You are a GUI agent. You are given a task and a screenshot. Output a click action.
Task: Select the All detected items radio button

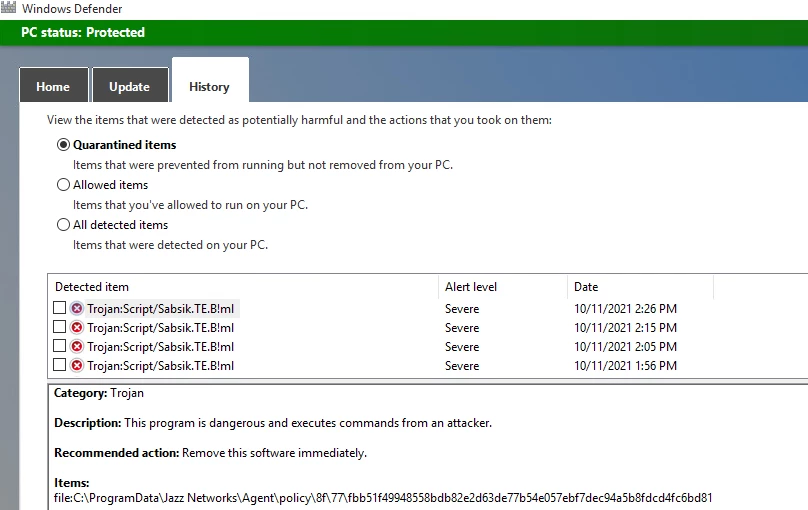(x=63, y=225)
